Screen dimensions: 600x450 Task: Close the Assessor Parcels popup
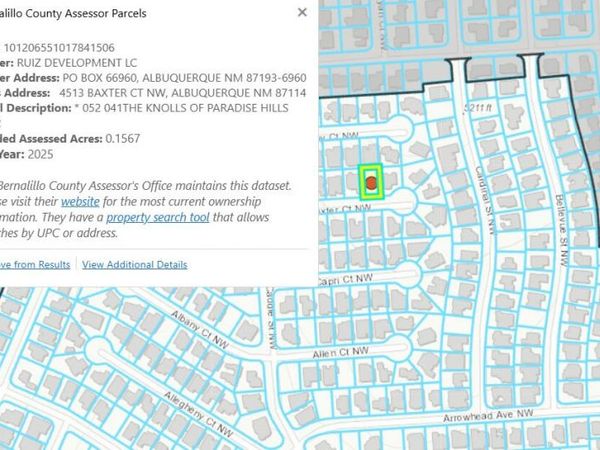pyautogui.click(x=302, y=13)
